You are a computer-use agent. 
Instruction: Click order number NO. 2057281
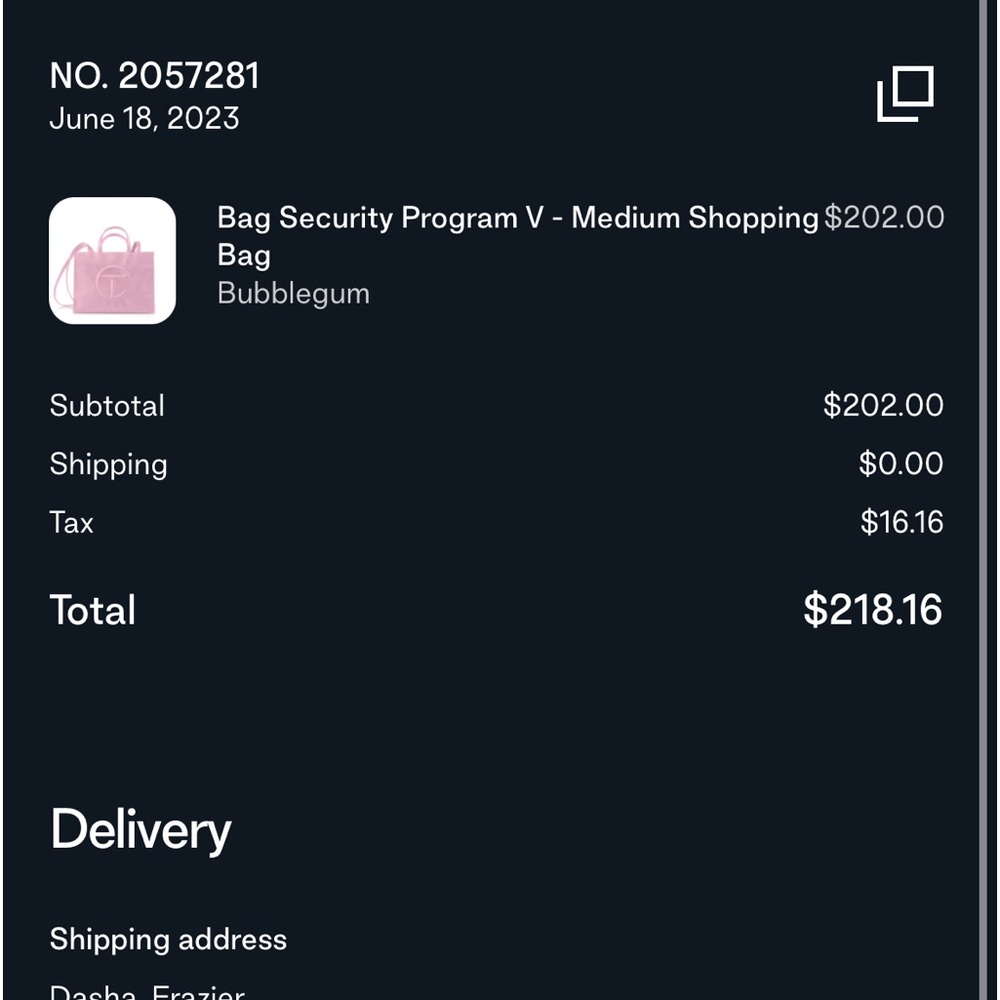click(155, 76)
